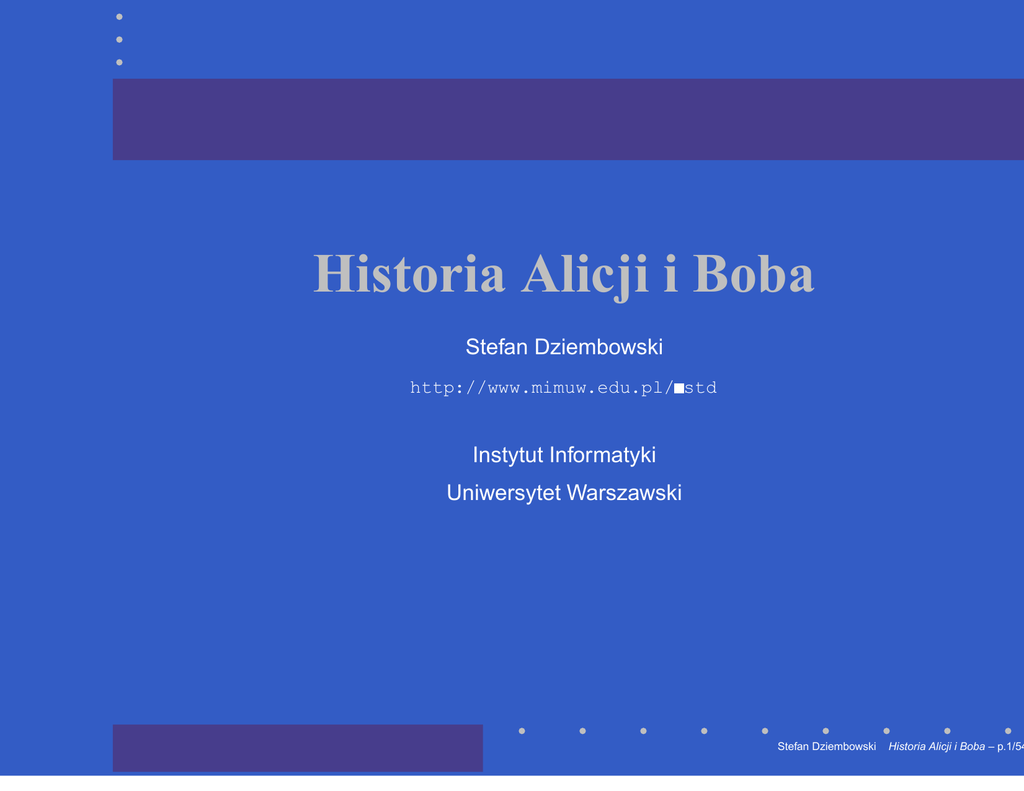Click the "Uniwersytet Warszawski" text line
The image size is (1024, 791).
pyautogui.click(x=563, y=493)
